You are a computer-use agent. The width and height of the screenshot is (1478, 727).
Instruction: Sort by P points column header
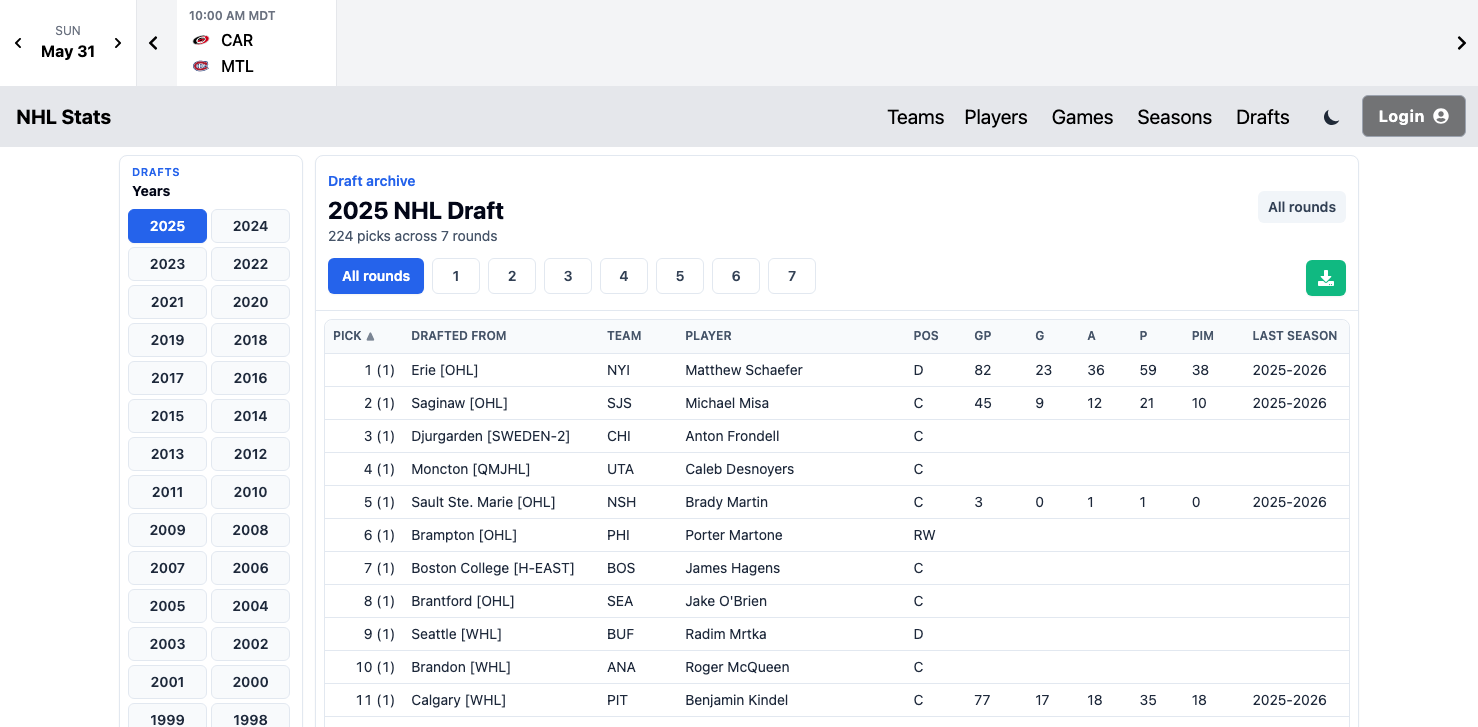(1143, 336)
